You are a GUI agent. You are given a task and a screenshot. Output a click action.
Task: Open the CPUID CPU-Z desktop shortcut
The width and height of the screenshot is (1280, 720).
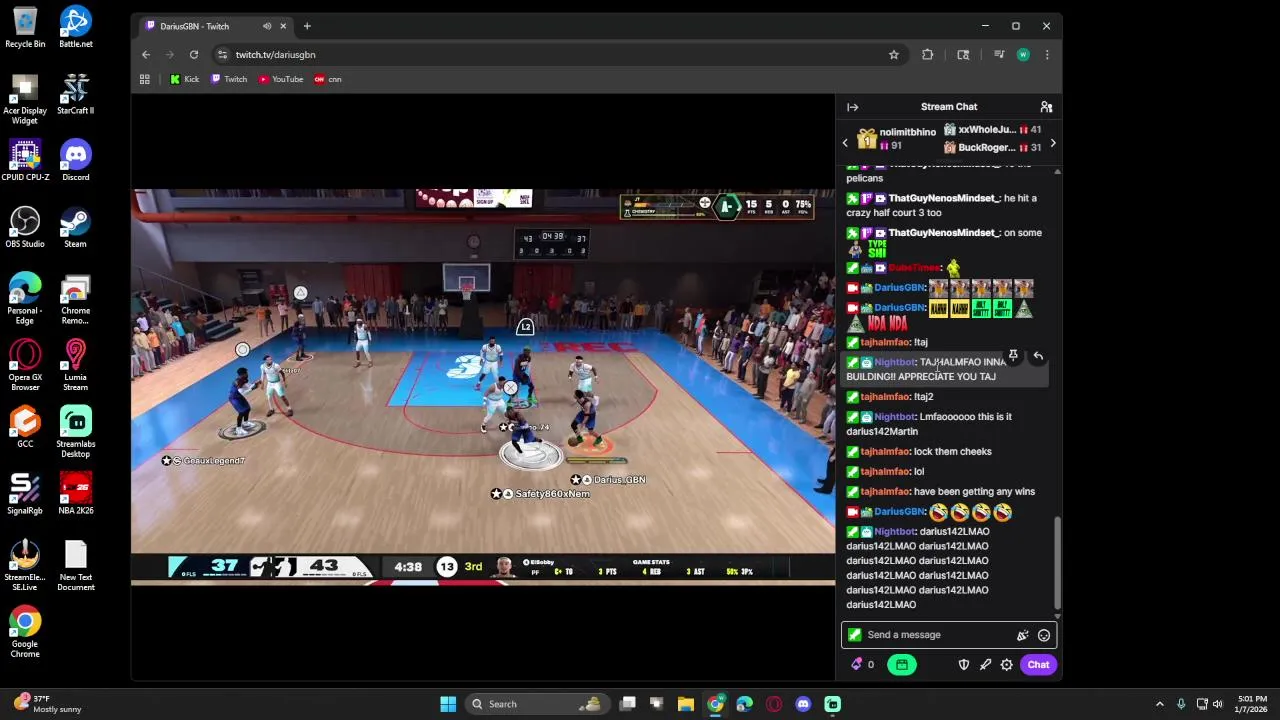[x=25, y=160]
